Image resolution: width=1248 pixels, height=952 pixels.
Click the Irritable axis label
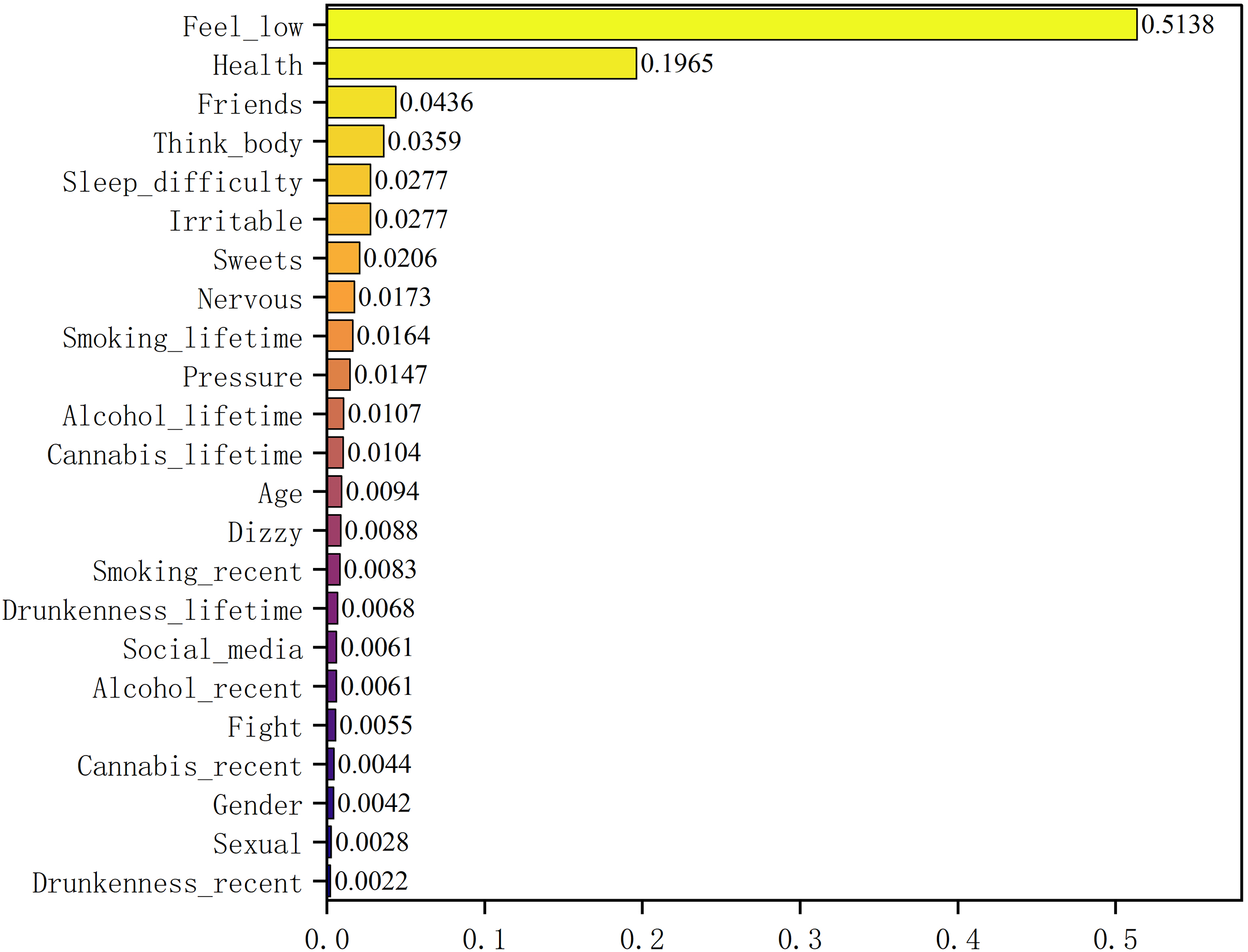click(236, 221)
